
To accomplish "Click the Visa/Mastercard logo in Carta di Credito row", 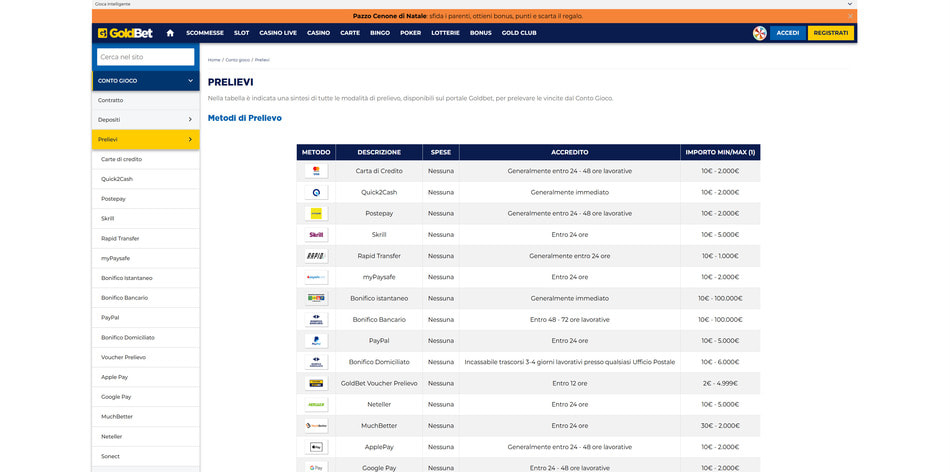I will click(x=316, y=171).
